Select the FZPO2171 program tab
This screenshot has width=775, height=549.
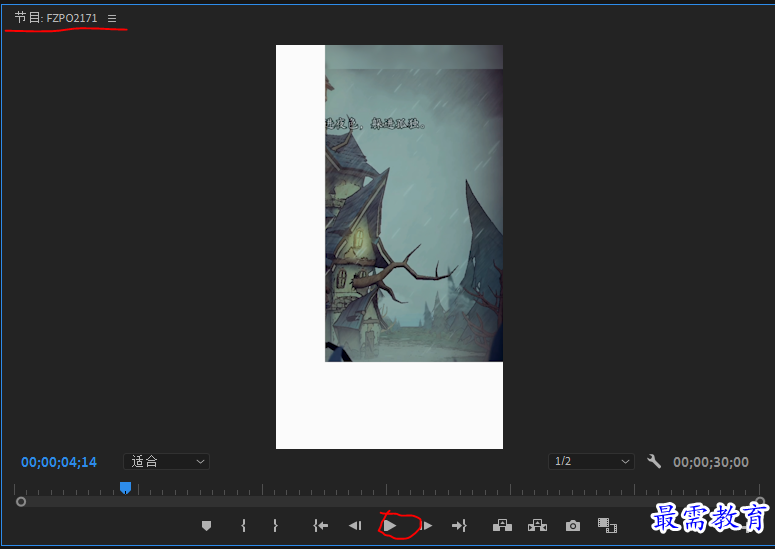56,18
